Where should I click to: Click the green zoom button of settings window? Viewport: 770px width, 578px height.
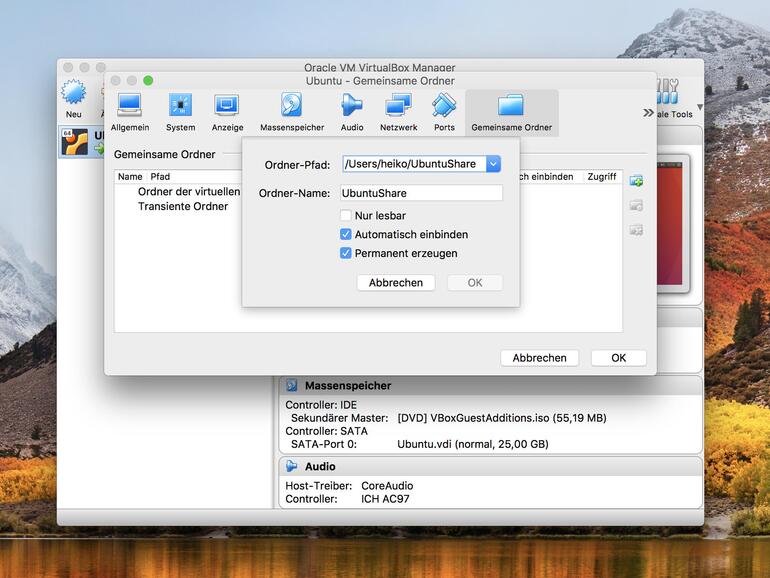(x=148, y=81)
